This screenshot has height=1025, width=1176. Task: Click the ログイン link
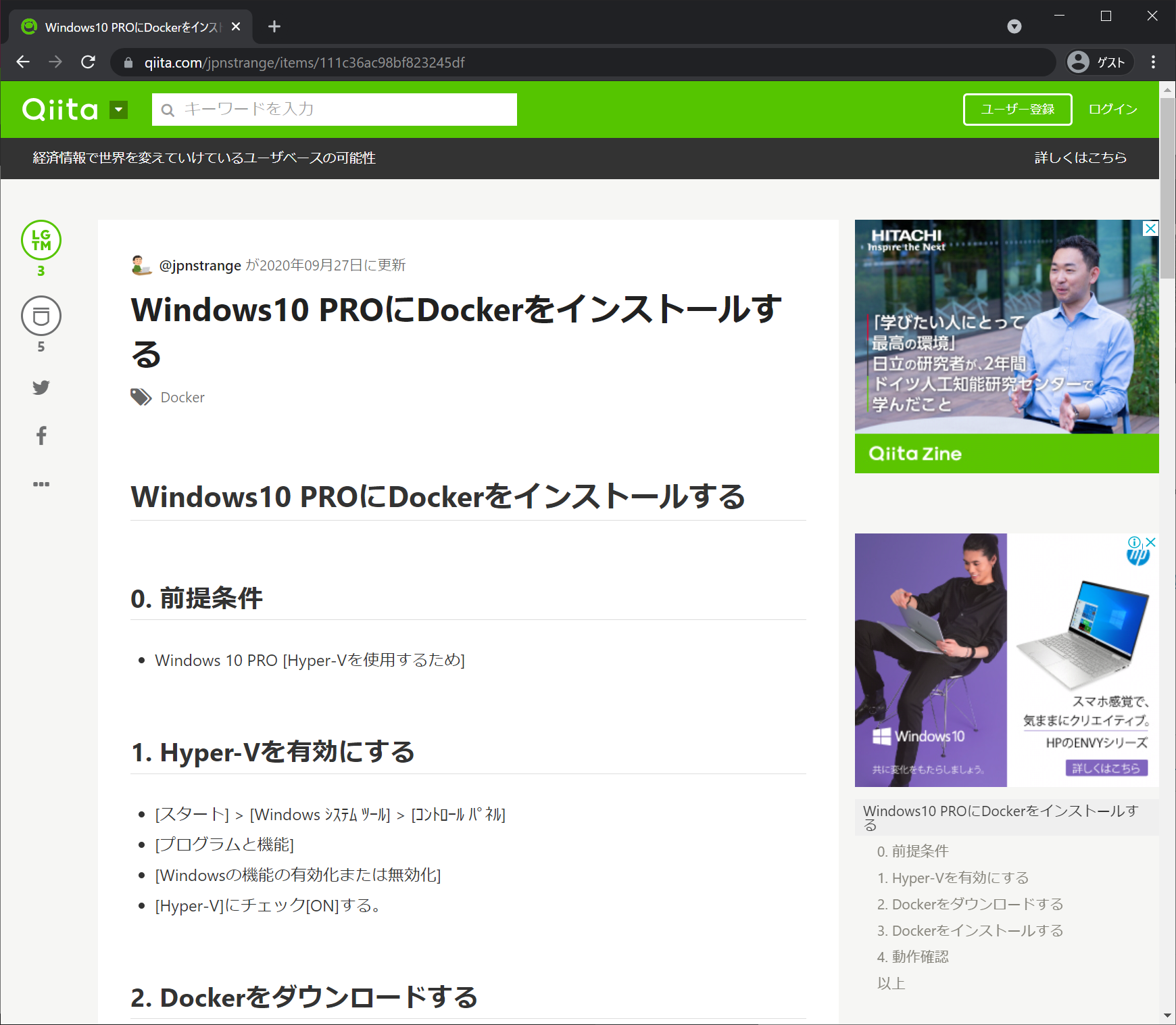(1112, 110)
